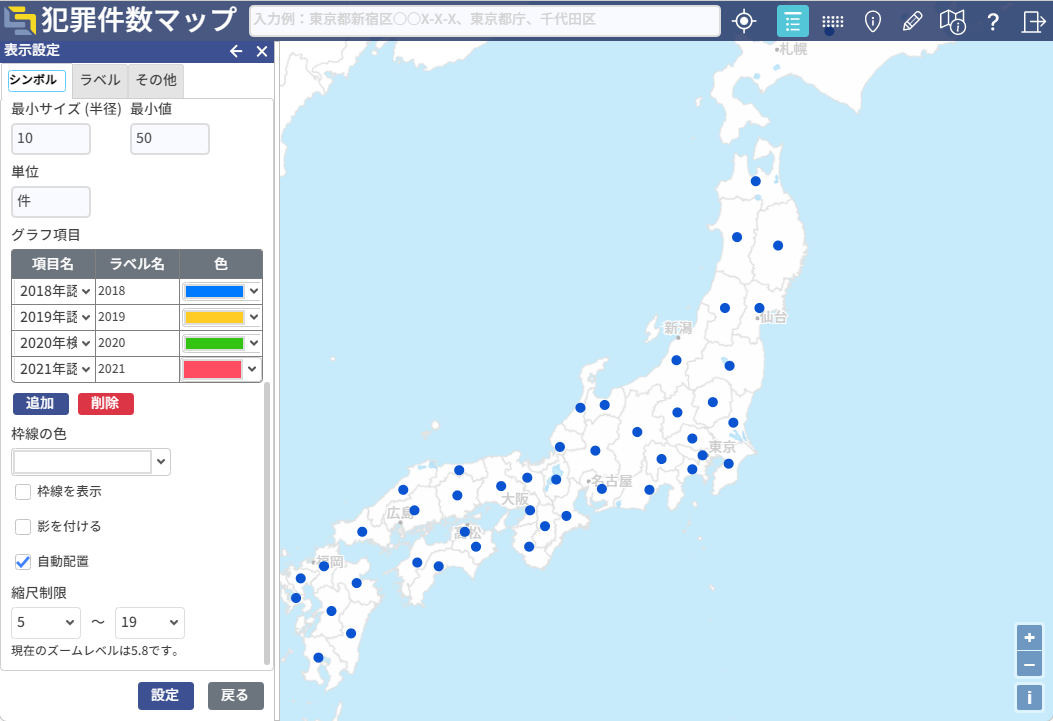Viewport: 1053px width, 721px height.
Task: Click the 設定 apply button
Action: point(166,695)
